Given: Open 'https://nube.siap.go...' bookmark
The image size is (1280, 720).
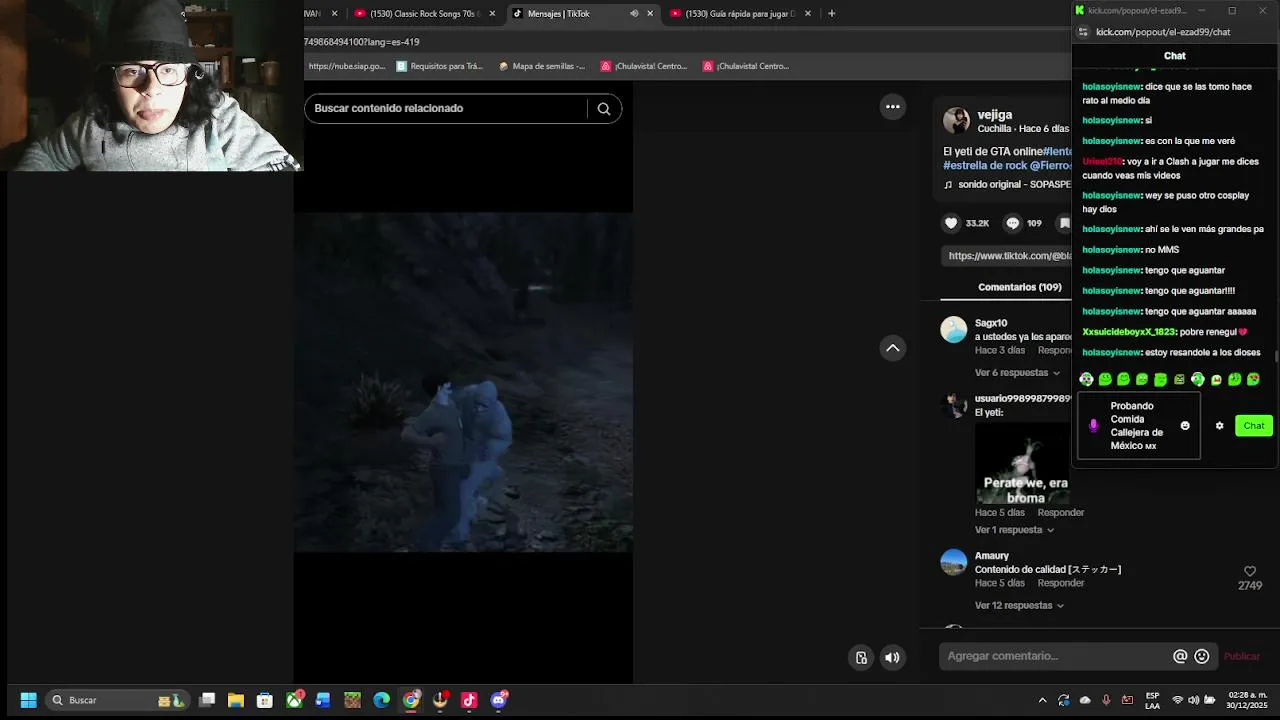Looking at the screenshot, I should pyautogui.click(x=346, y=66).
